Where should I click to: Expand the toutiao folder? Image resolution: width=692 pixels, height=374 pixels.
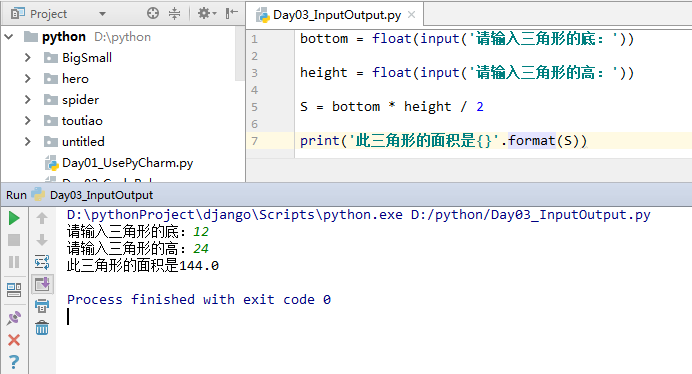tap(28, 121)
